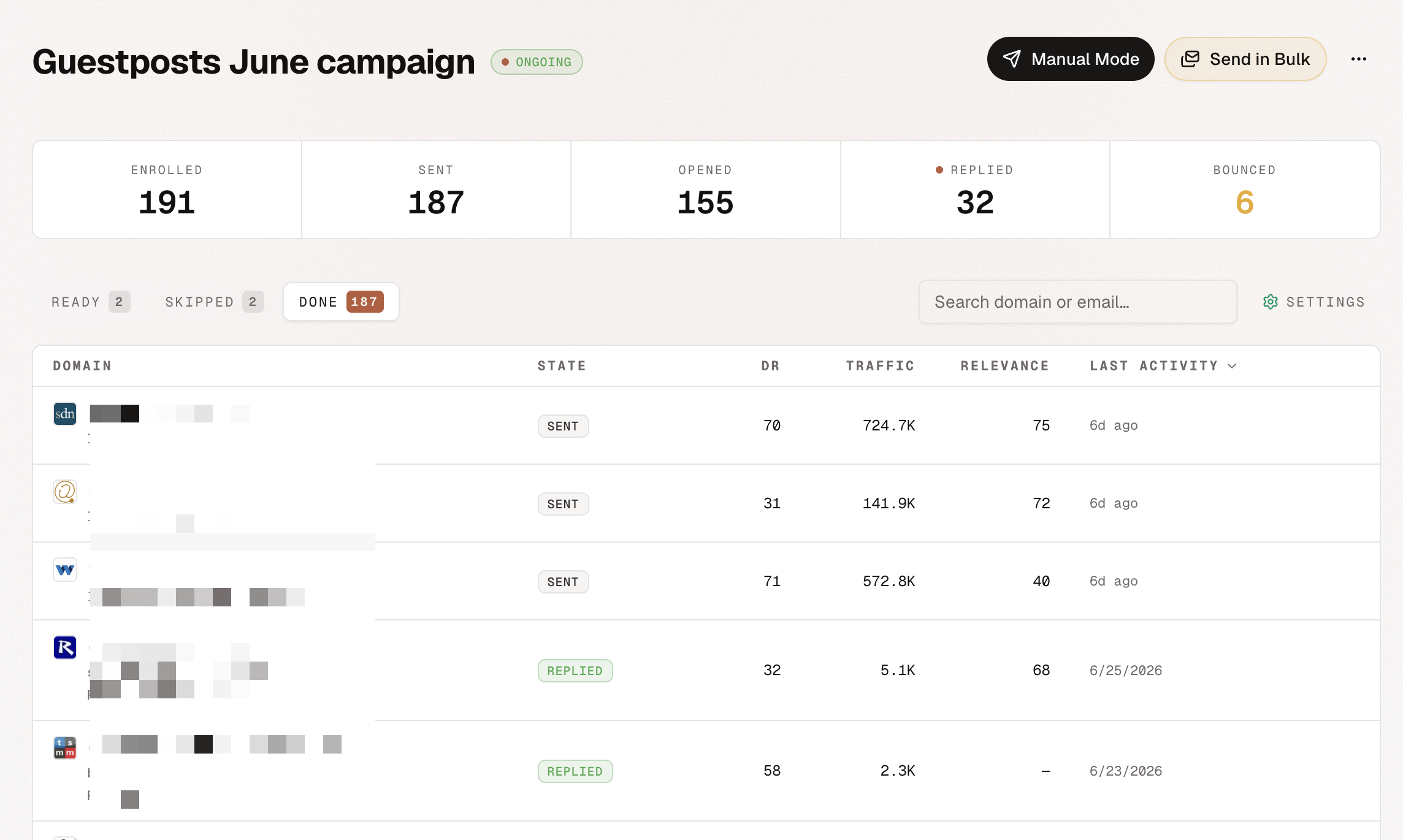Sort by the DOMAIN column header

(x=82, y=366)
